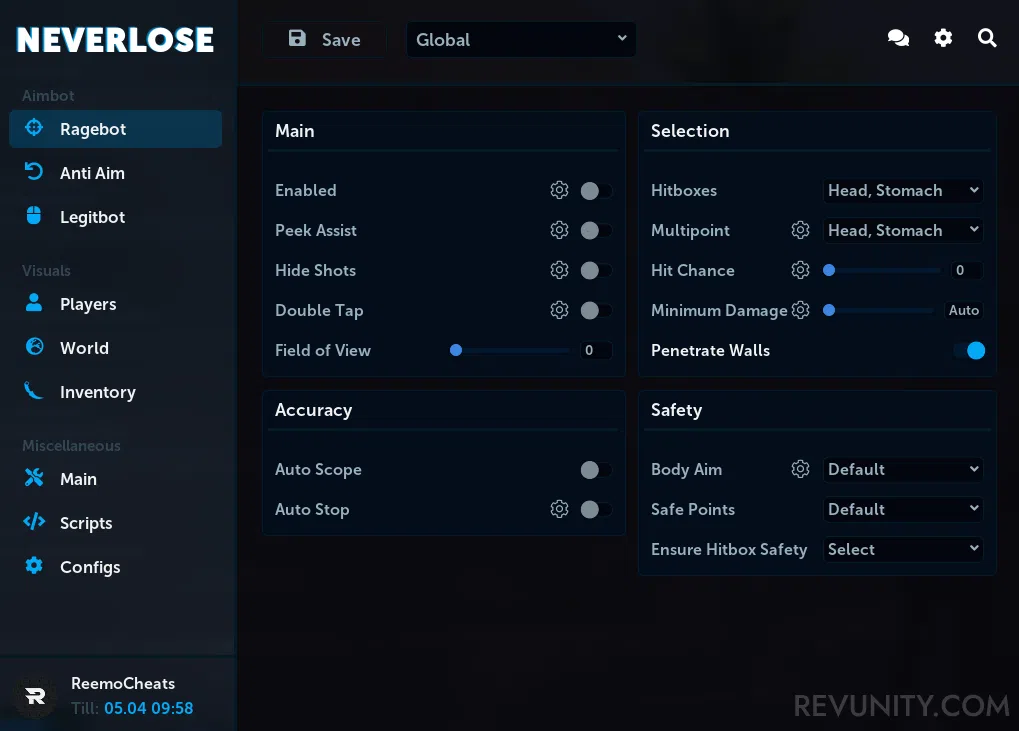The height and width of the screenshot is (731, 1019).
Task: Open settings via top-right gear icon
Action: (943, 38)
